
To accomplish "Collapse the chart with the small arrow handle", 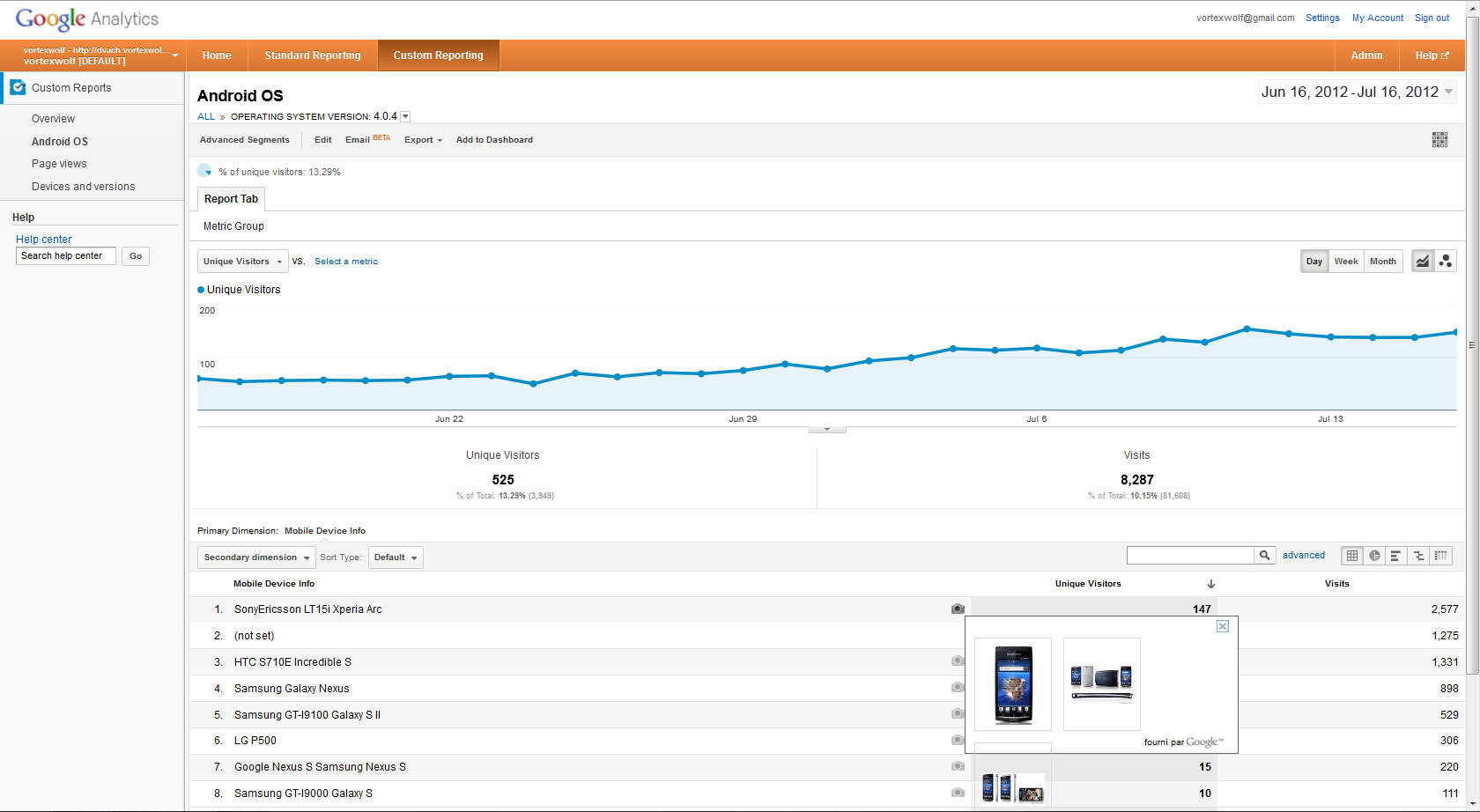I will (826, 429).
